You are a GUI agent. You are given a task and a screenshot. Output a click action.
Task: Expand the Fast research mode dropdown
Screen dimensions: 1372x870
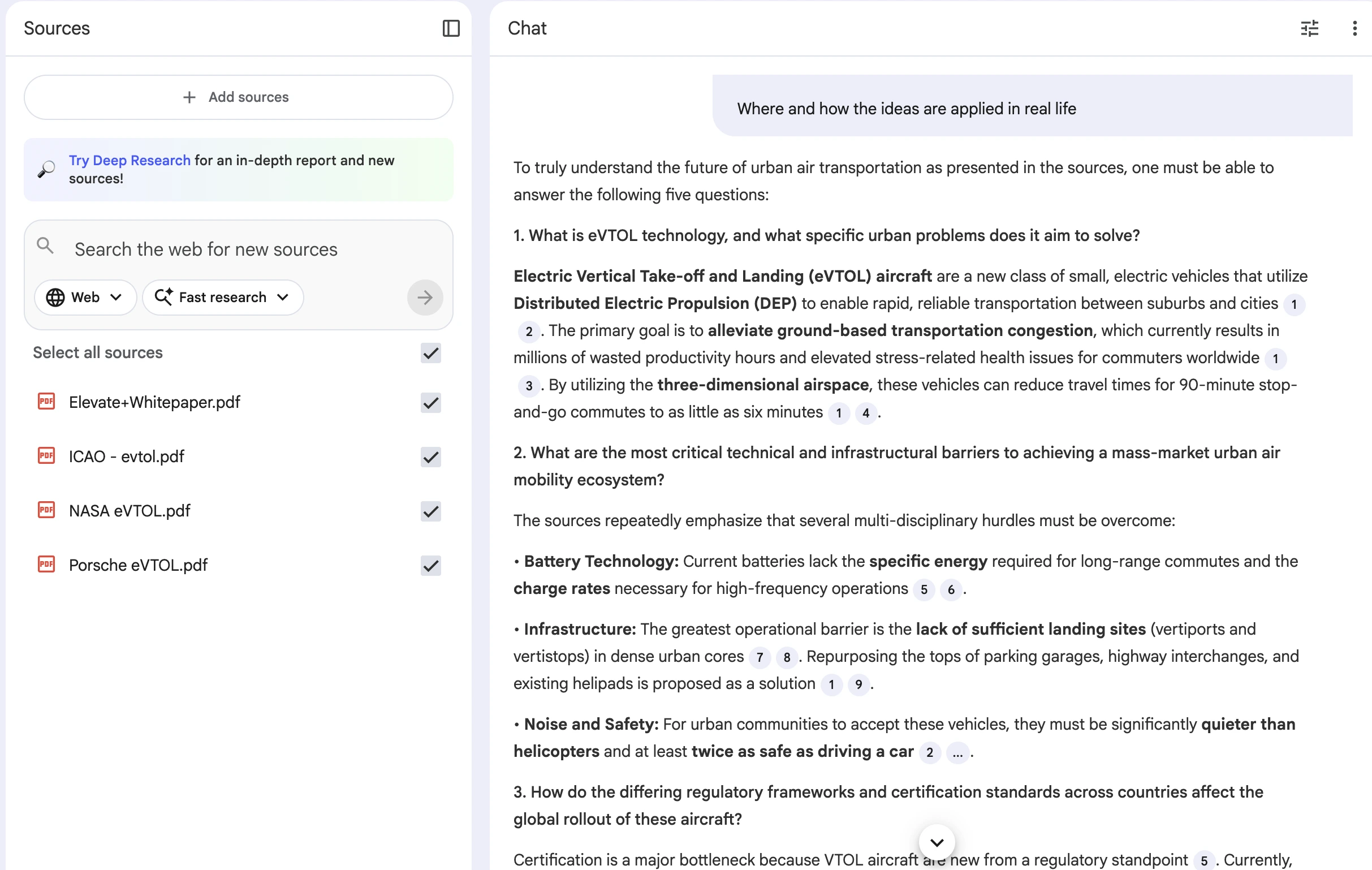pyautogui.click(x=223, y=298)
